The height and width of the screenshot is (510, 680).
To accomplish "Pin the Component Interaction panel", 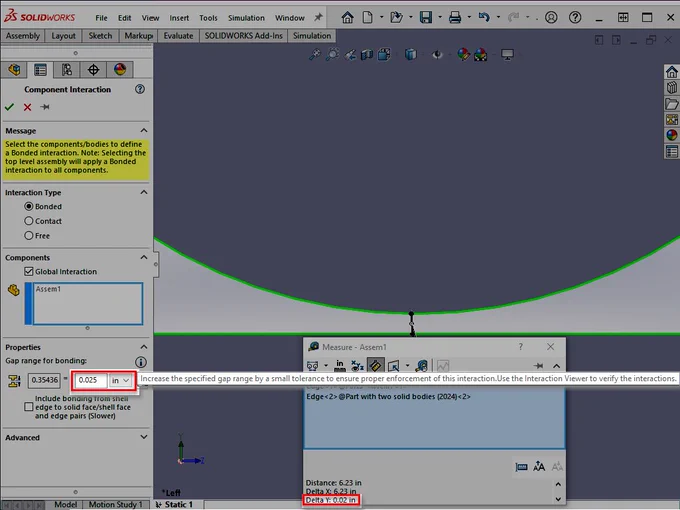I will click(x=45, y=107).
